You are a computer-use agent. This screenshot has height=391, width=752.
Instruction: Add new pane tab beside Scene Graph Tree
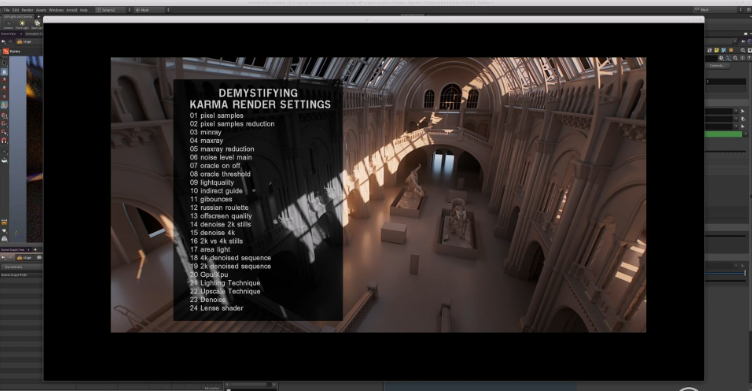pos(35,249)
